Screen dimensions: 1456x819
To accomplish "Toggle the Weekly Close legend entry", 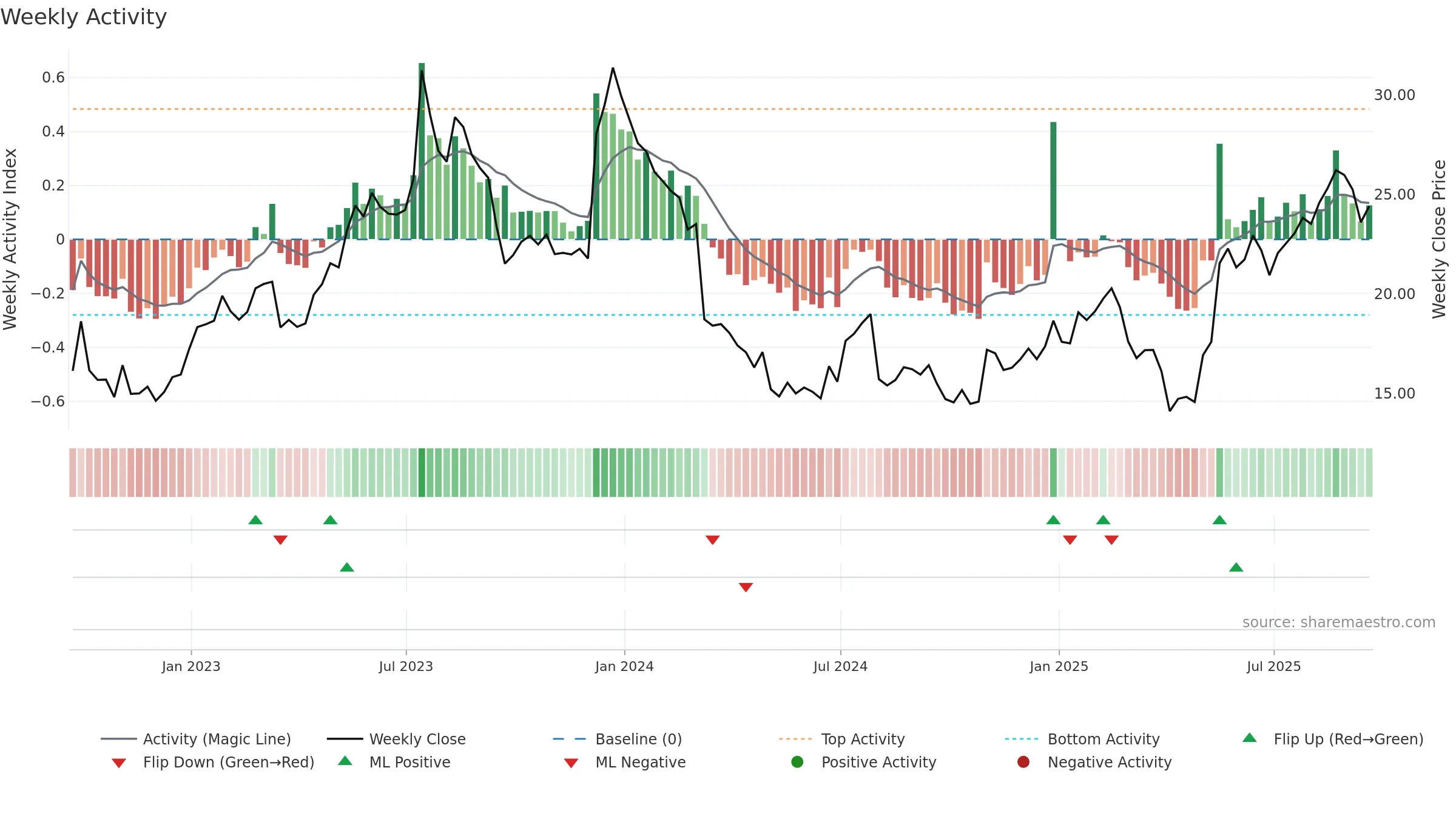I will 396,739.
